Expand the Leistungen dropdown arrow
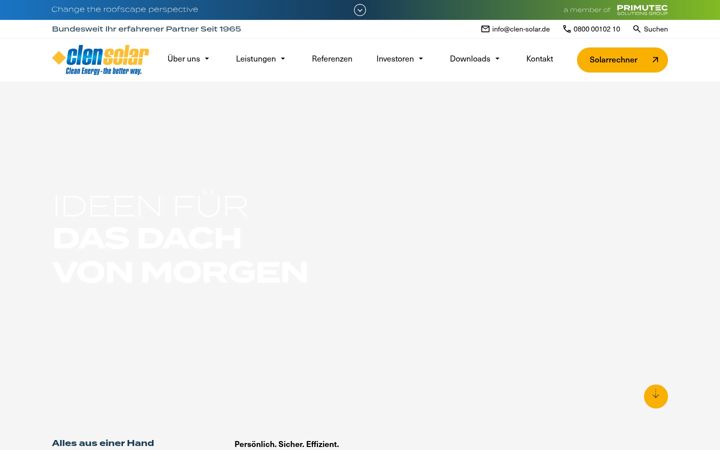The width and height of the screenshot is (720, 450). point(283,59)
